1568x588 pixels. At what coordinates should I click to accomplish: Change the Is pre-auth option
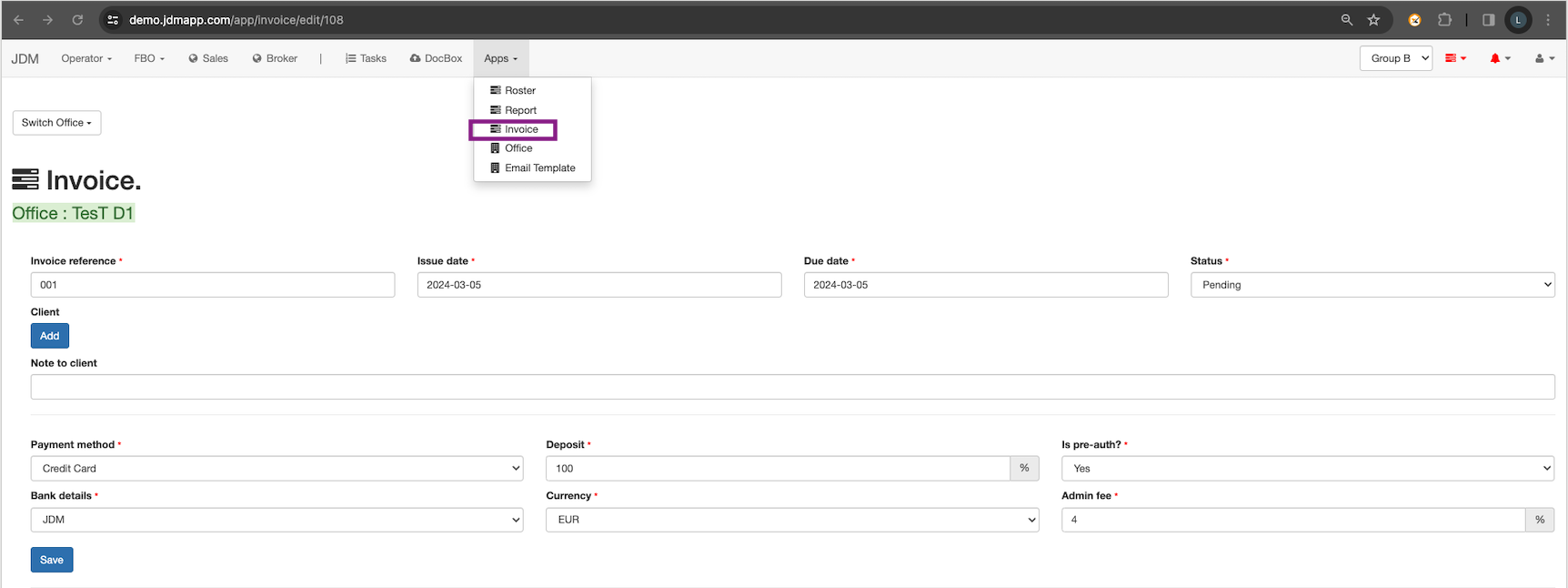click(x=1307, y=469)
